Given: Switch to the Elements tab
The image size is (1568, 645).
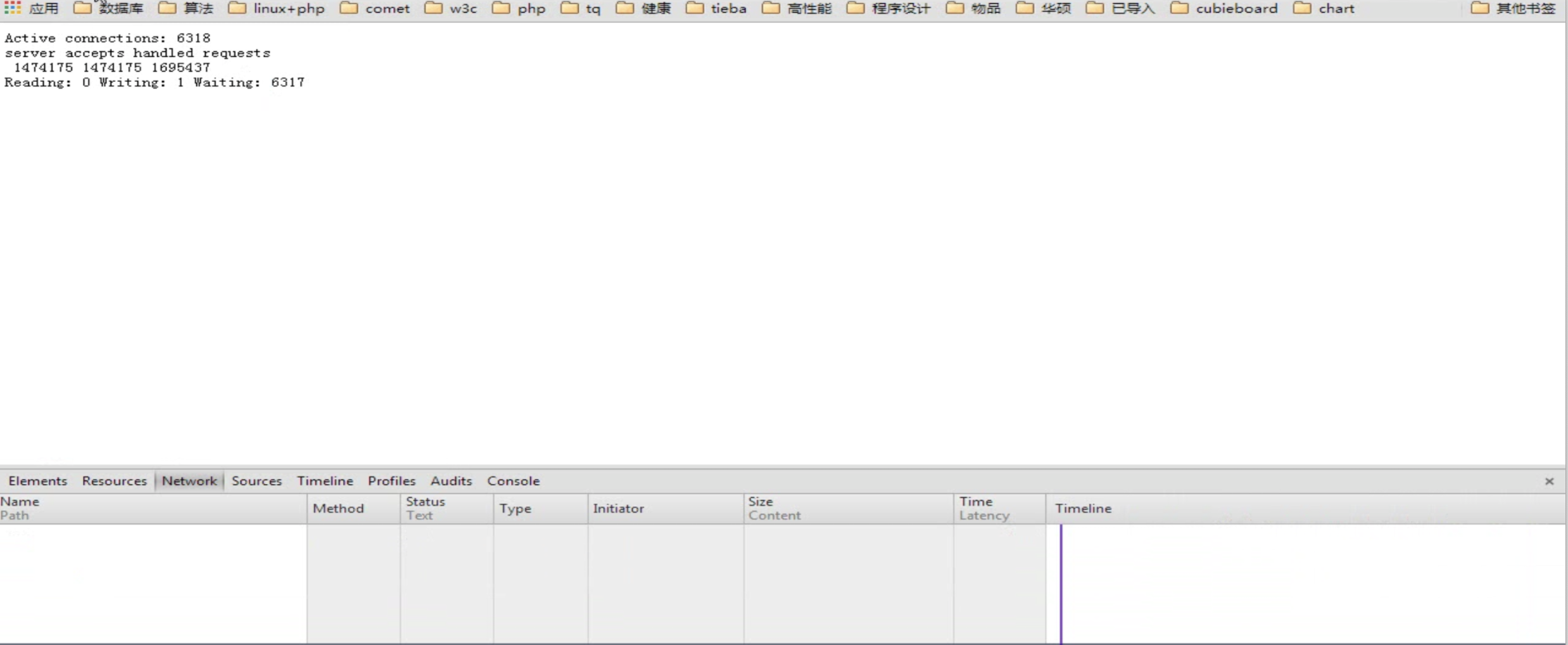Looking at the screenshot, I should pyautogui.click(x=37, y=481).
